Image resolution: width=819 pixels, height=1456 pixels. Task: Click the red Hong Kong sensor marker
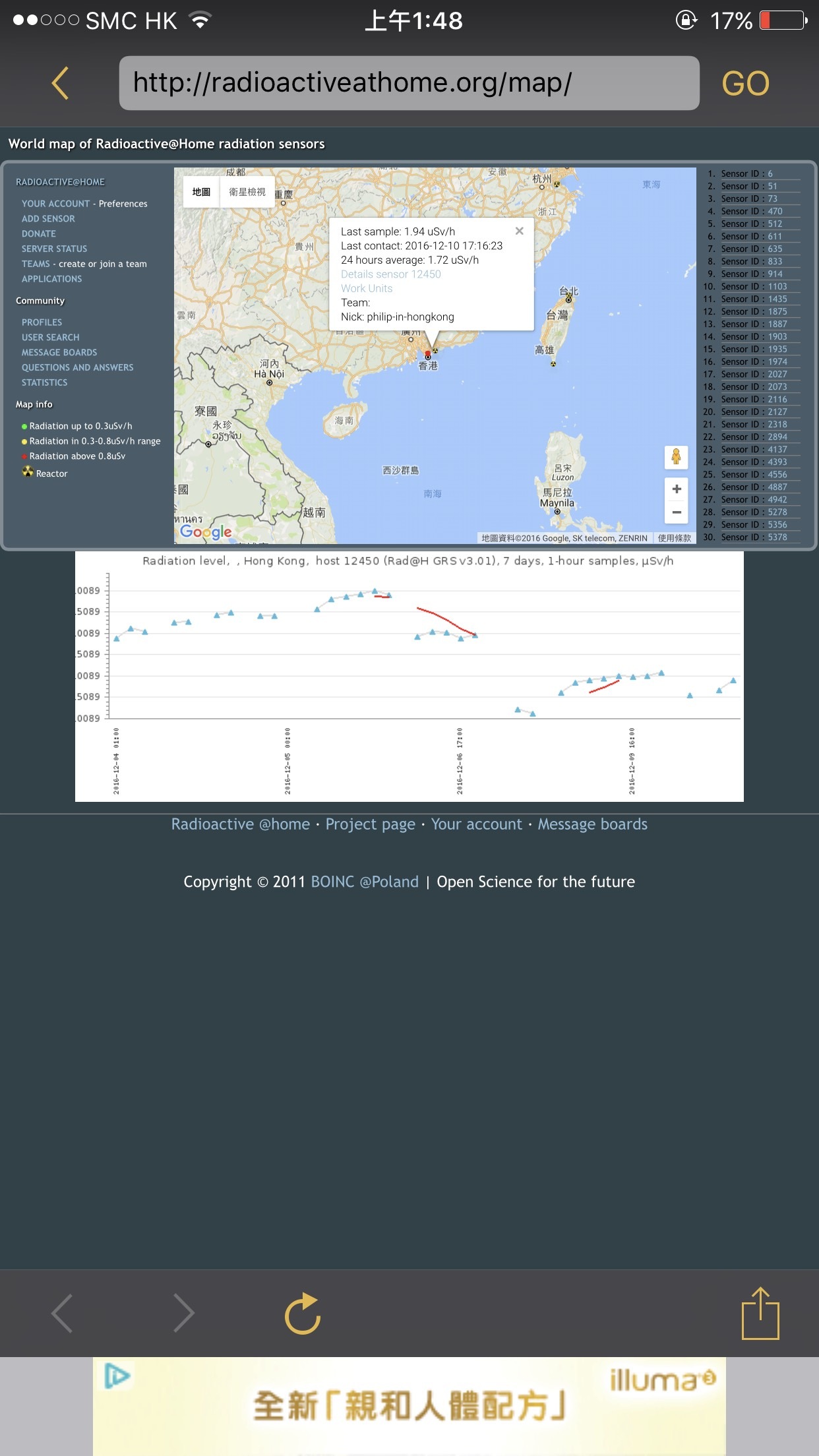coord(427,354)
